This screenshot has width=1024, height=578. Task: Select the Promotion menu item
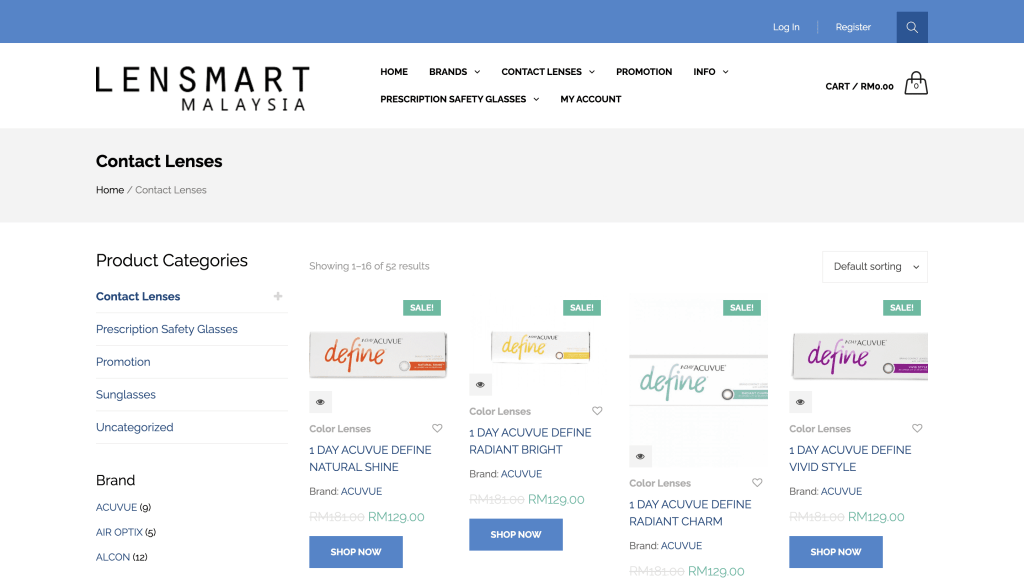click(x=643, y=72)
